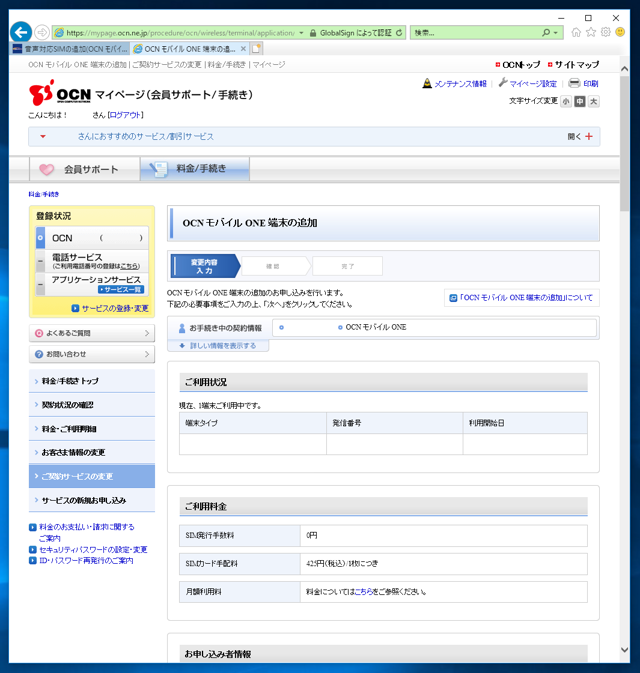This screenshot has height=673, width=640.
Task: Click the ログアウト link
Action: 125,115
